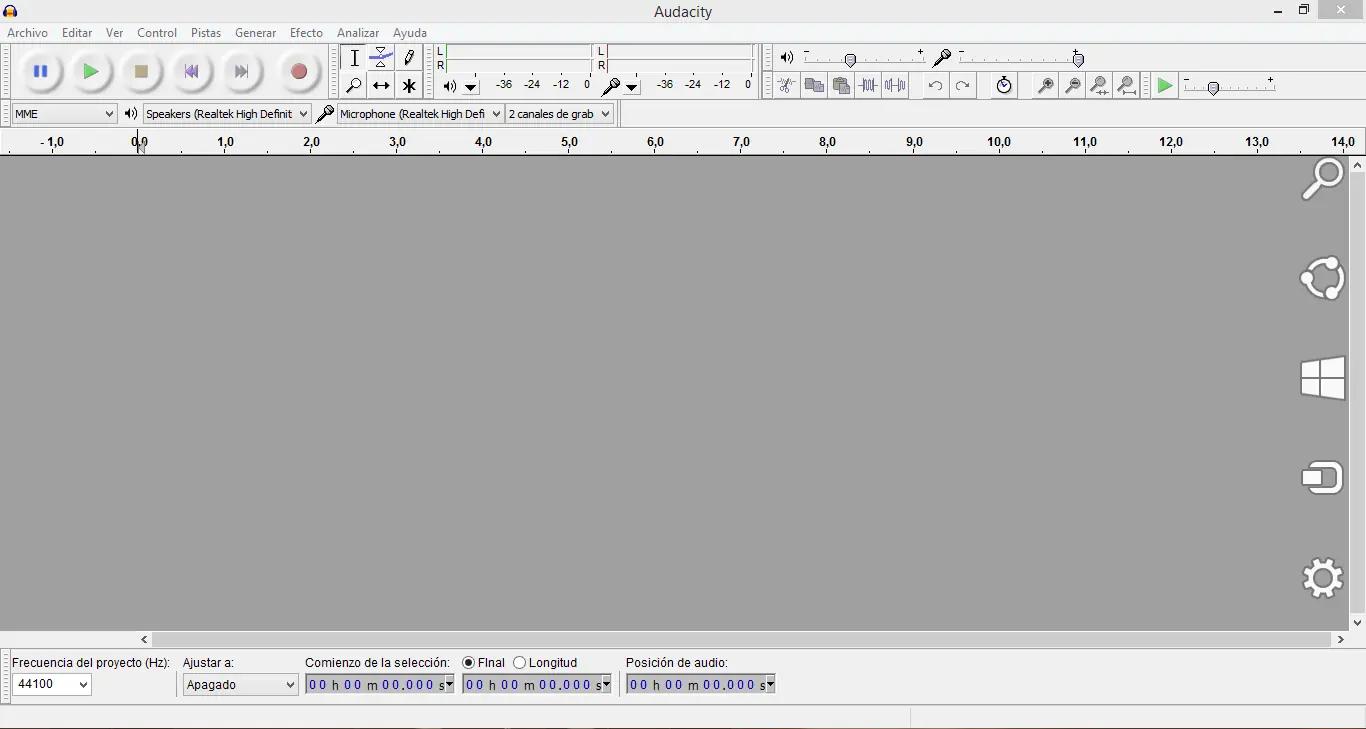Click the horizontal scrollbar track
Image resolution: width=1366 pixels, height=729 pixels.
(x=742, y=640)
